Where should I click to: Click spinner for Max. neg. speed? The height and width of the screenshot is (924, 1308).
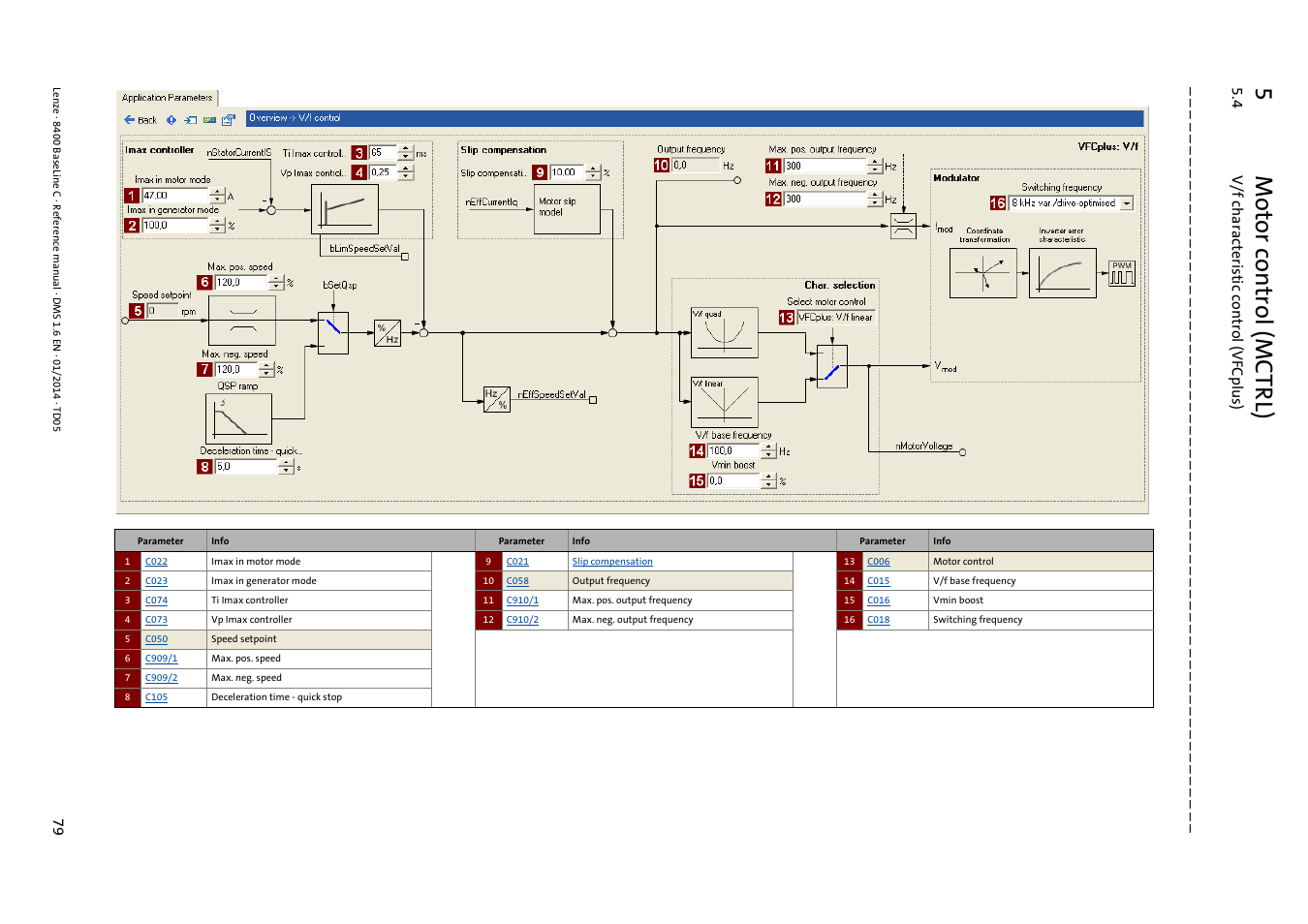pyautogui.click(x=266, y=370)
